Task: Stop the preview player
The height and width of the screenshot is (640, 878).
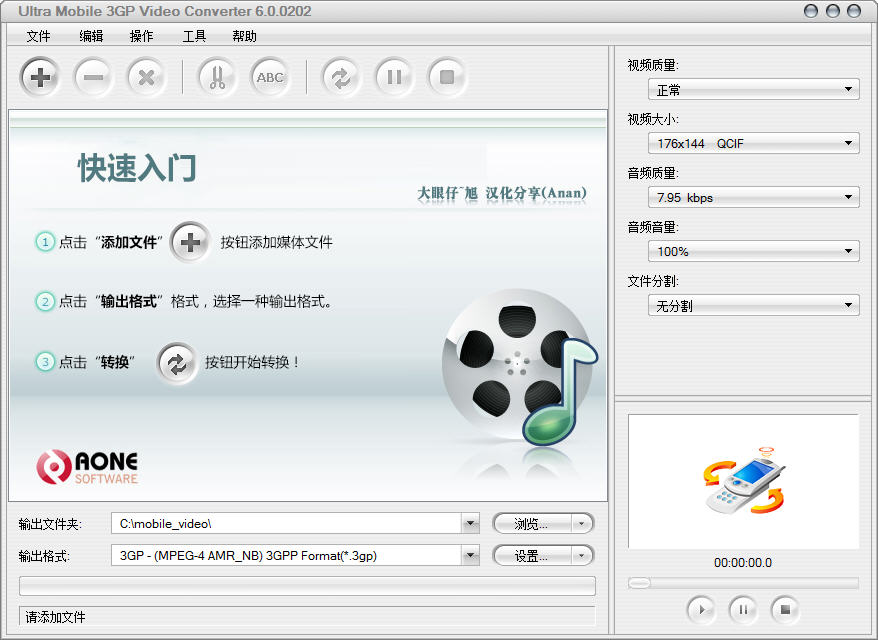Action: (x=786, y=608)
